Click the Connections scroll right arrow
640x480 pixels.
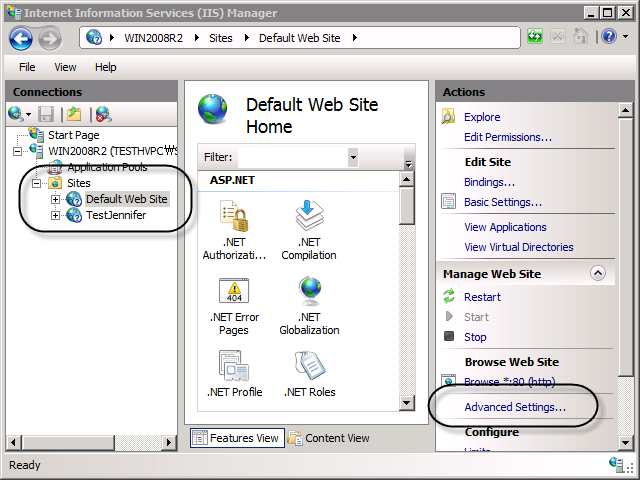tap(168, 442)
